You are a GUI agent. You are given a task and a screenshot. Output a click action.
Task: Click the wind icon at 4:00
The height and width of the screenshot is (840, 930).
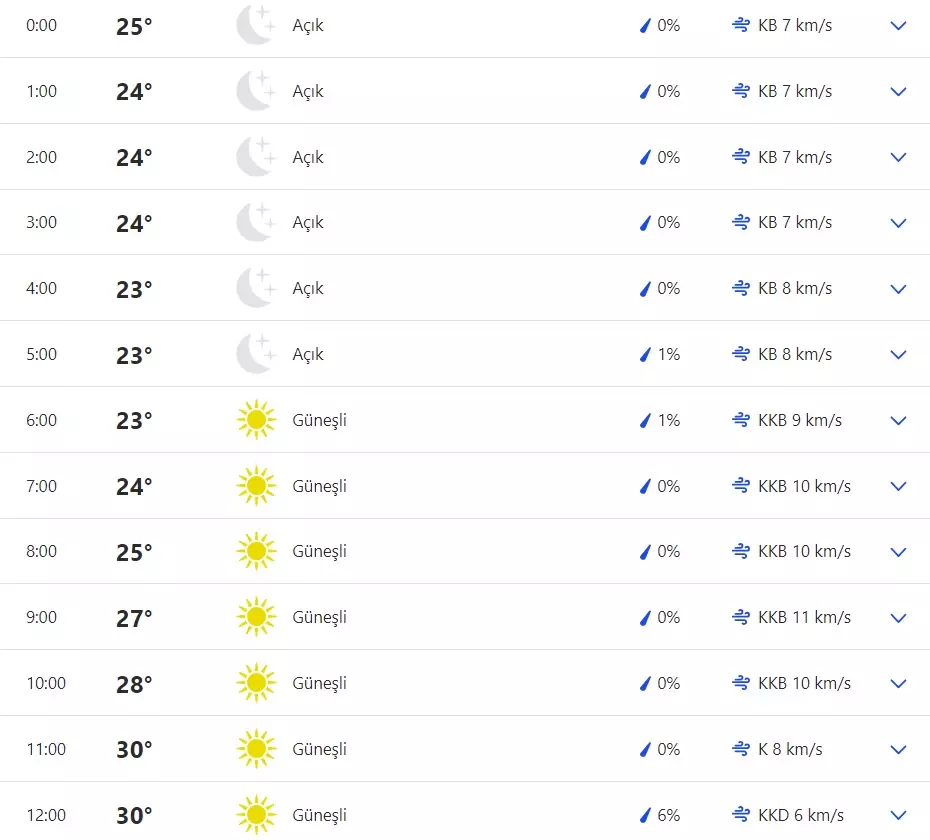[741, 288]
